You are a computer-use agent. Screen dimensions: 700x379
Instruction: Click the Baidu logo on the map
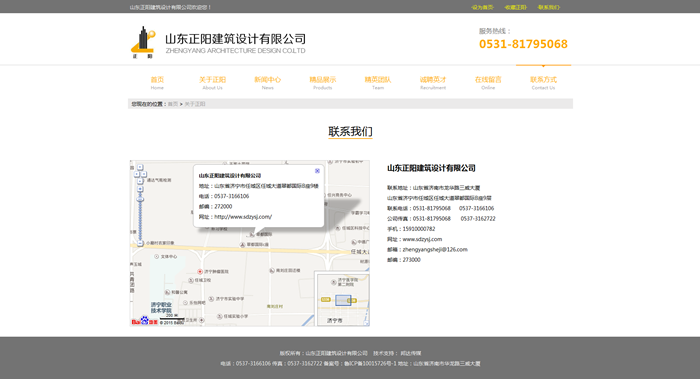[144, 321]
